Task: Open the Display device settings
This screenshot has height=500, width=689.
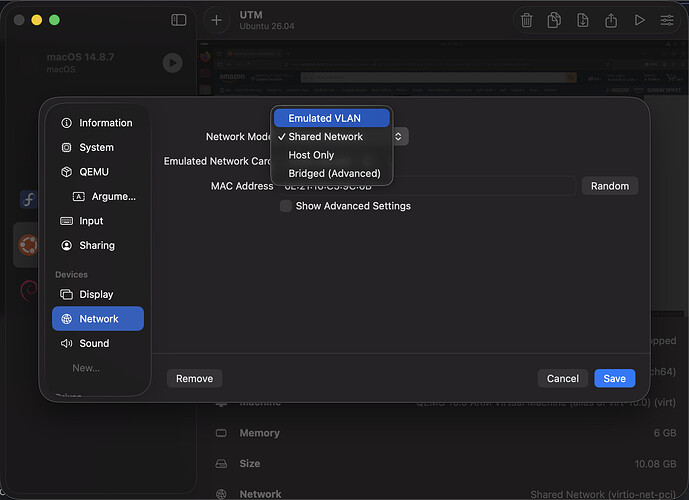Action: (x=98, y=294)
